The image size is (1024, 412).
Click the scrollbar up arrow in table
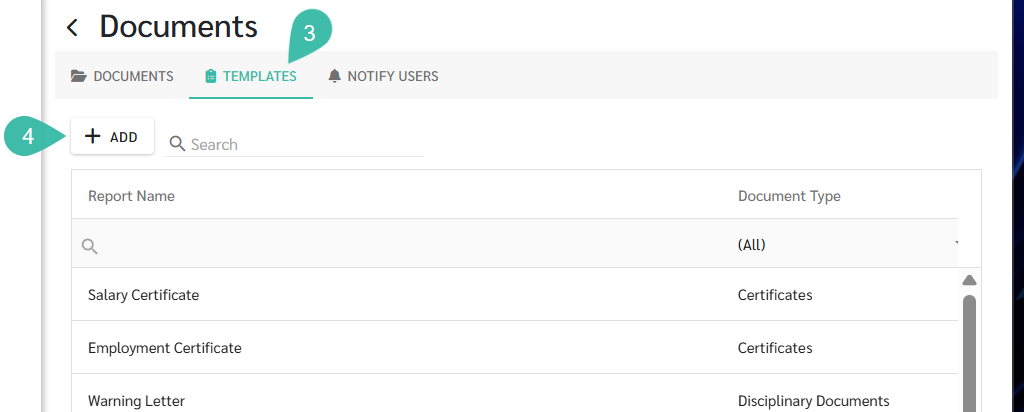969,280
